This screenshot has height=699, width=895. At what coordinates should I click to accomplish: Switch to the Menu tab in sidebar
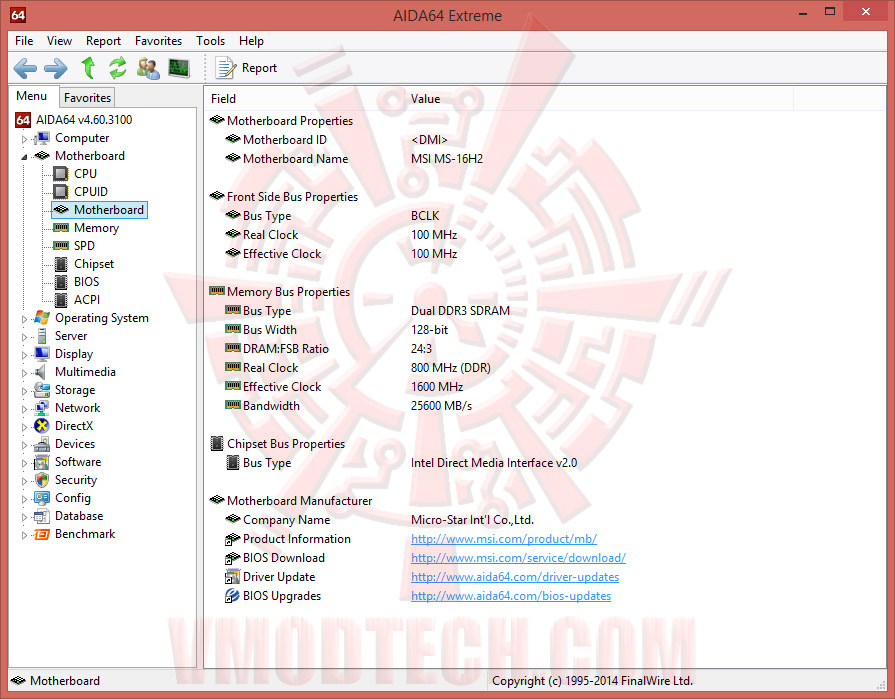[31, 96]
